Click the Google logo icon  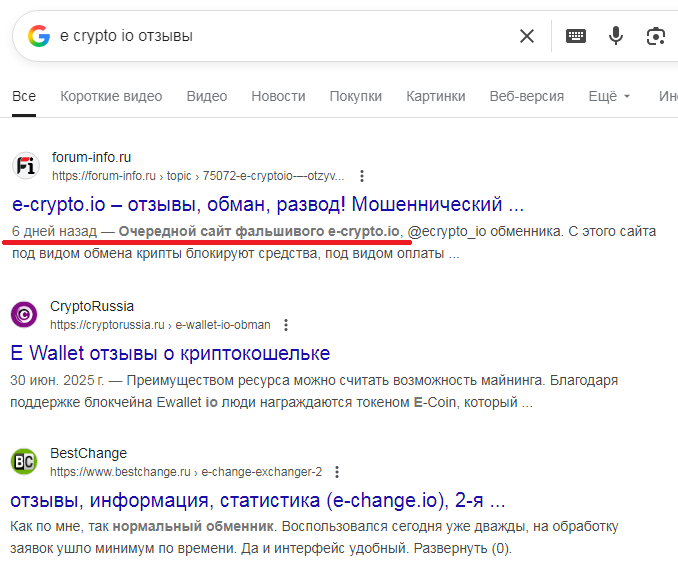(x=39, y=36)
